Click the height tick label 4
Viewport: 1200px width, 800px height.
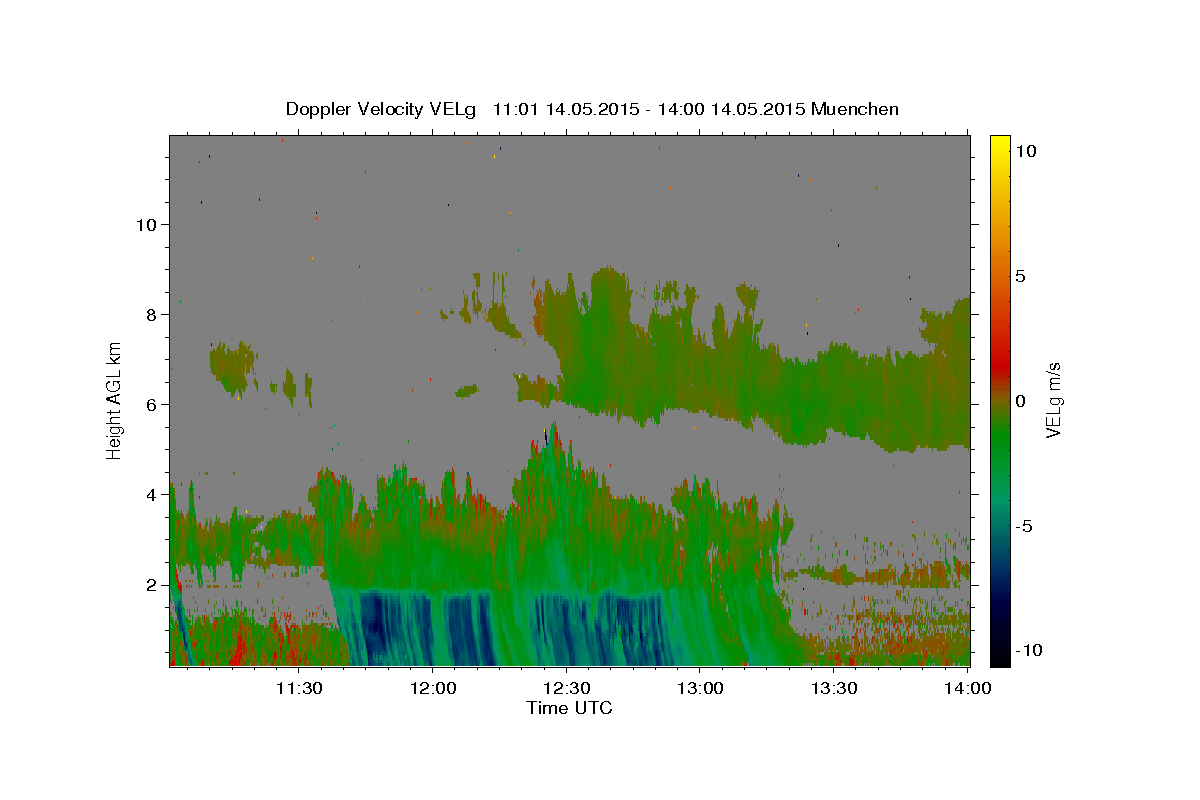click(x=152, y=495)
